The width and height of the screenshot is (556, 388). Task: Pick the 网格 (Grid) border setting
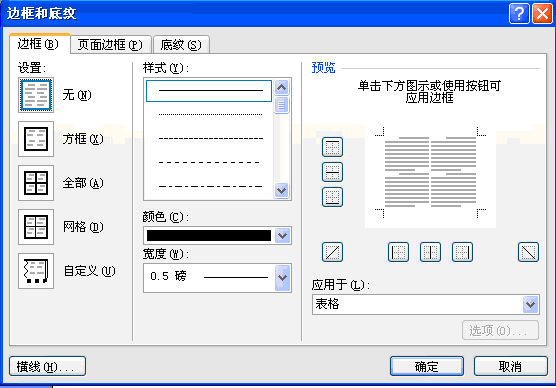point(36,227)
